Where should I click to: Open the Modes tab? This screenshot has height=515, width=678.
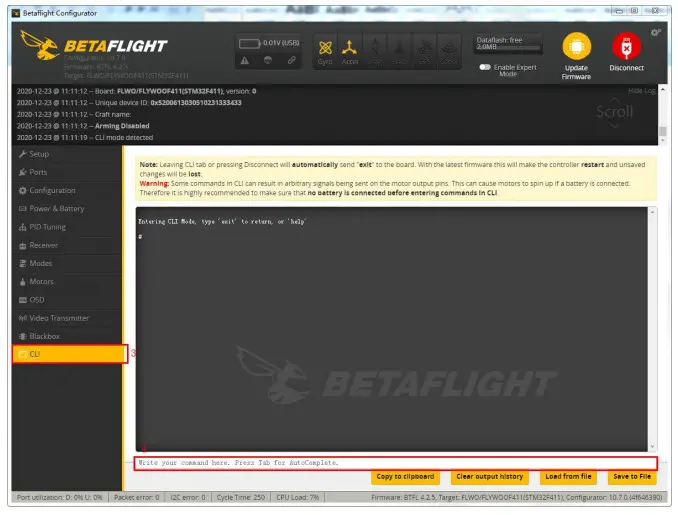pyautogui.click(x=67, y=263)
